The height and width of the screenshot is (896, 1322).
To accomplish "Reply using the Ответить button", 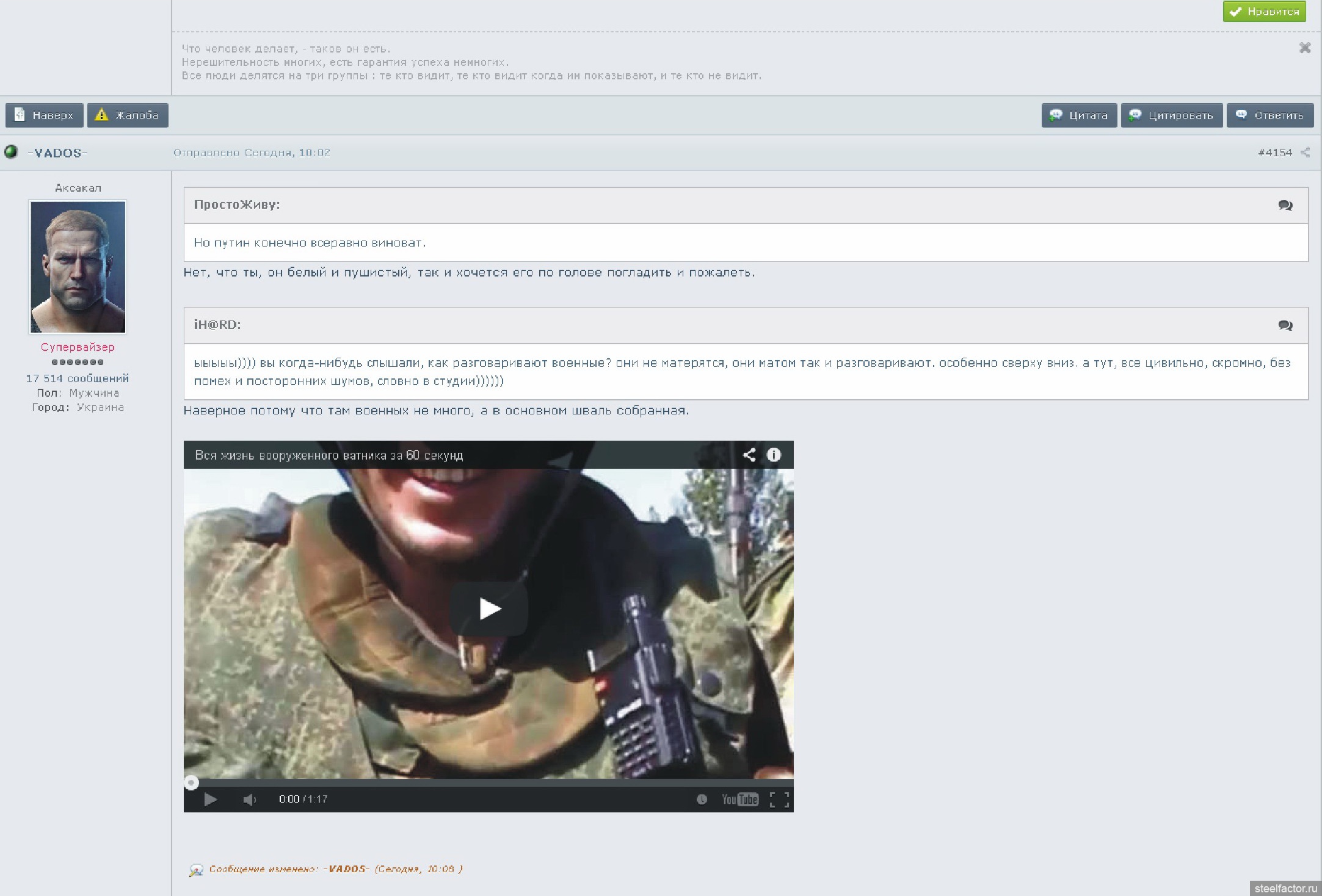I will pyautogui.click(x=1270, y=115).
